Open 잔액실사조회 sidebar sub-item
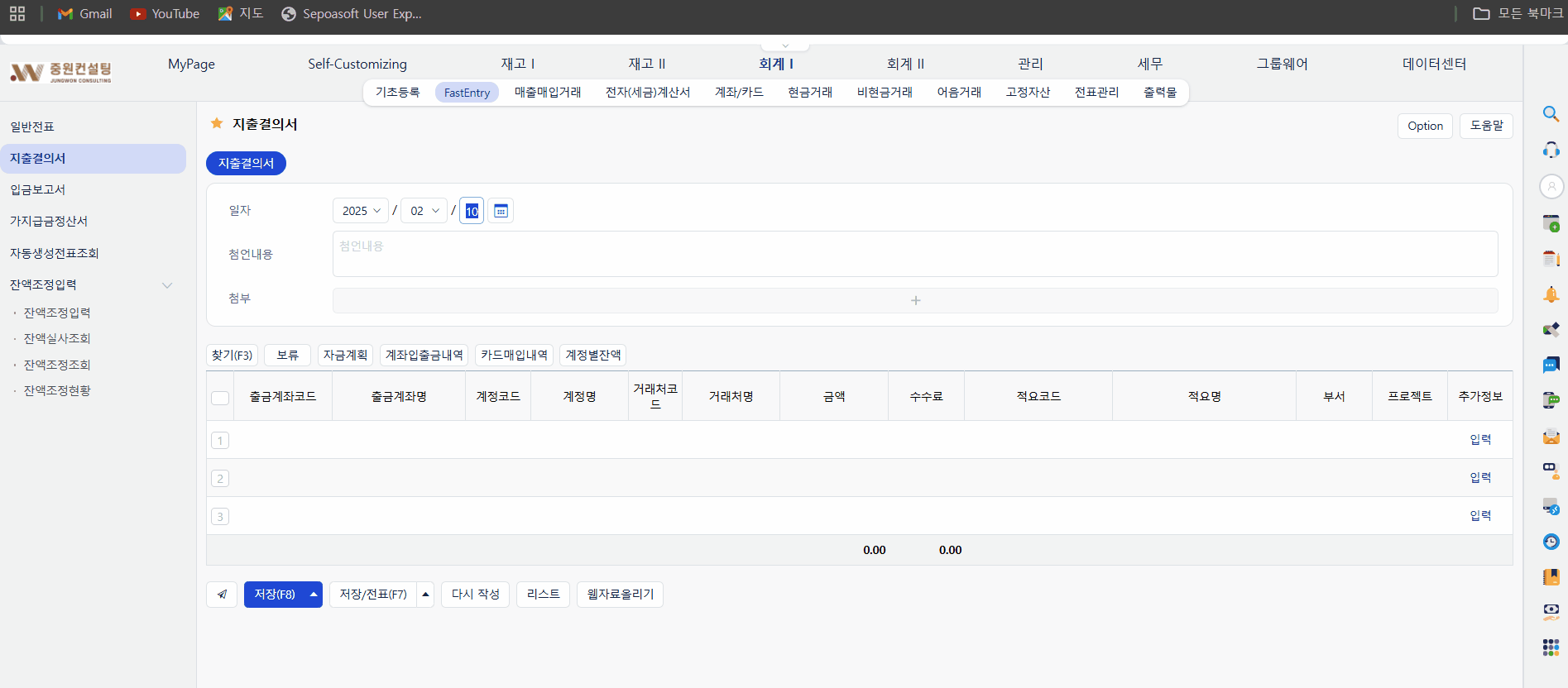Screen dimensions: 1568x688 [57, 339]
